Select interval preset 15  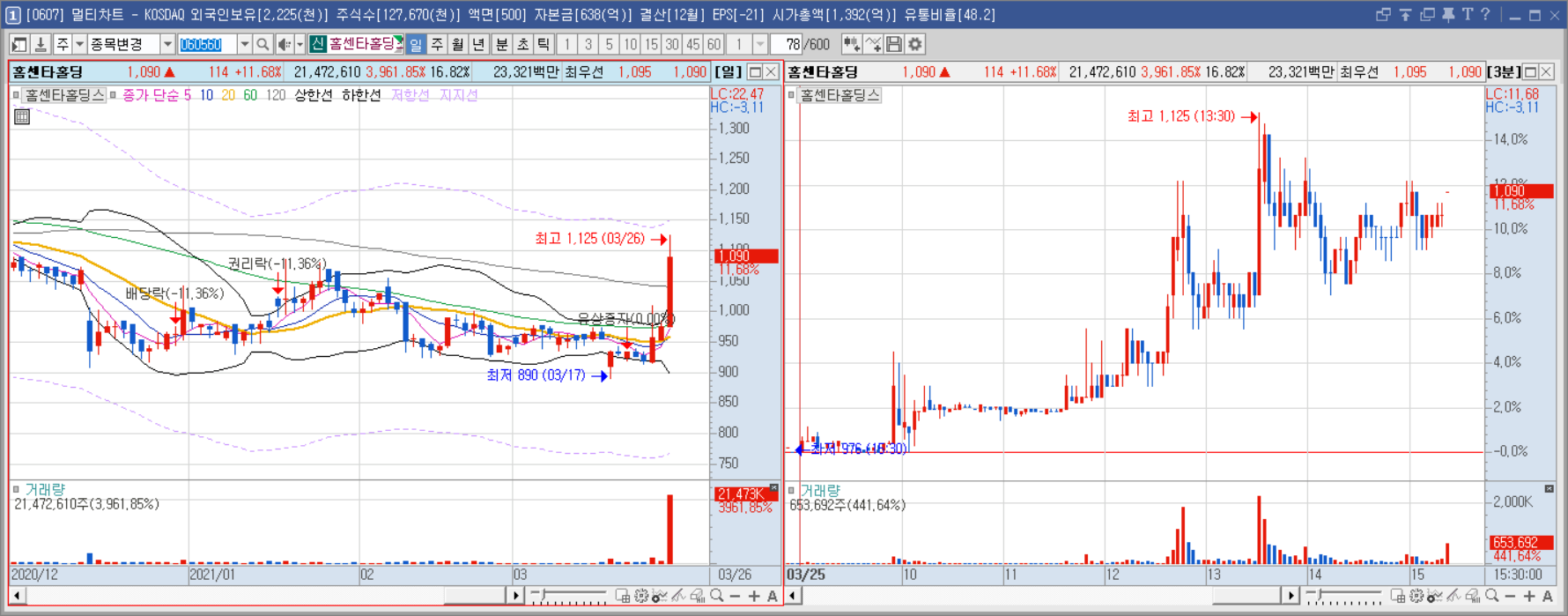pos(651,44)
